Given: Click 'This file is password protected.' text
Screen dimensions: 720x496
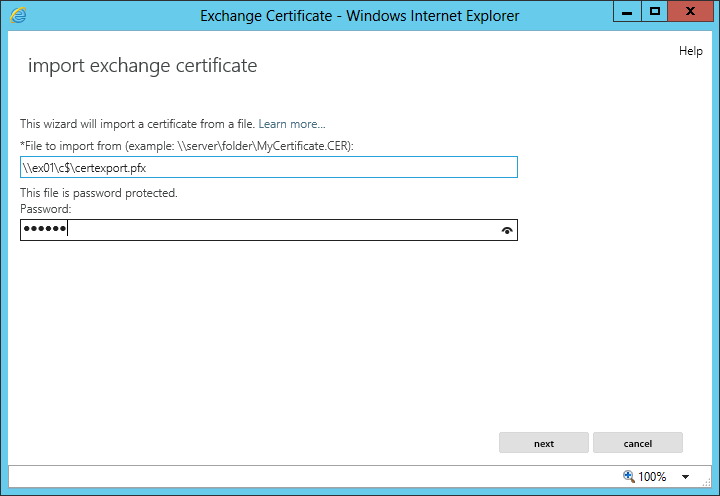Looking at the screenshot, I should coord(99,193).
